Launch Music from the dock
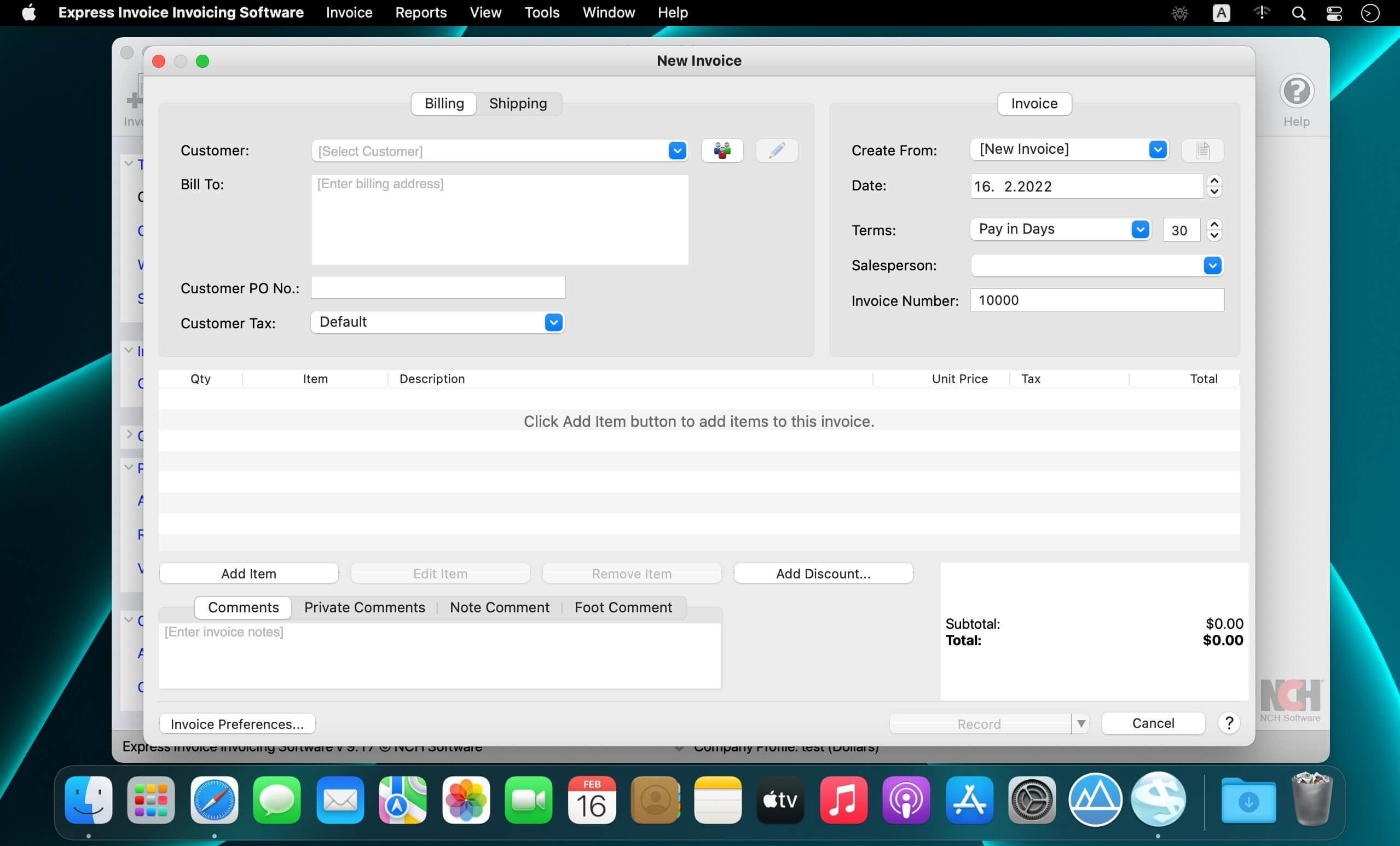The height and width of the screenshot is (846, 1400). [843, 800]
